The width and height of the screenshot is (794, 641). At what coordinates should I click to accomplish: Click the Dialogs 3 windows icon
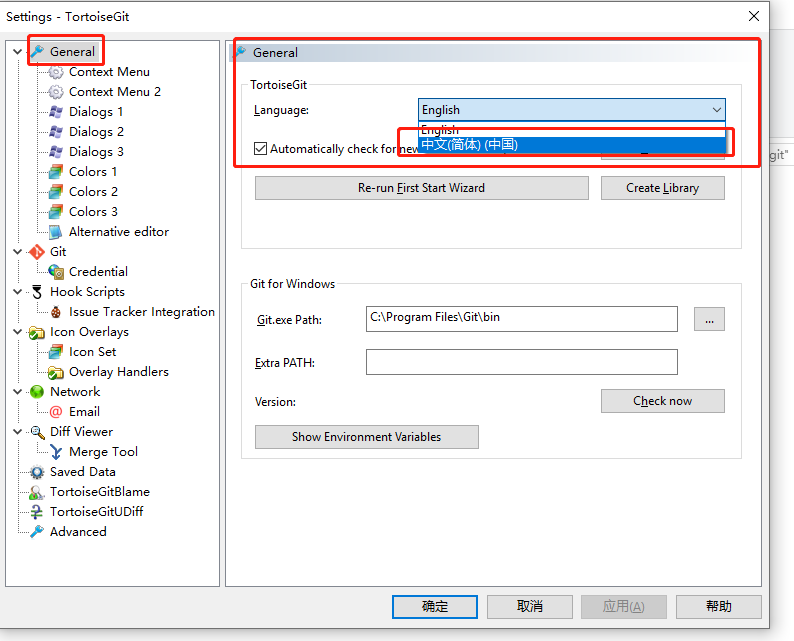click(x=56, y=152)
